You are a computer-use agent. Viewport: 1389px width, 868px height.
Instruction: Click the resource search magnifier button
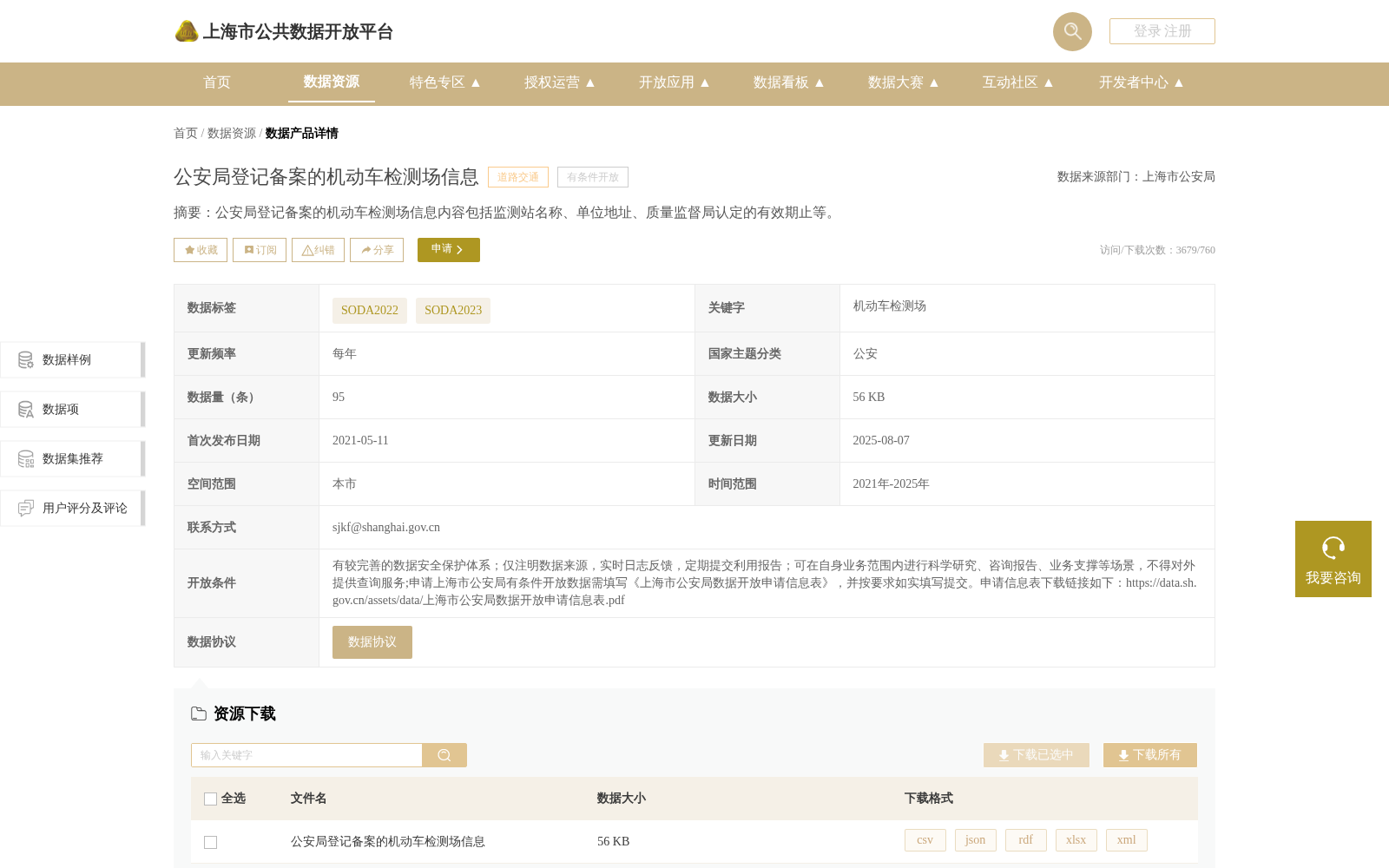444,755
